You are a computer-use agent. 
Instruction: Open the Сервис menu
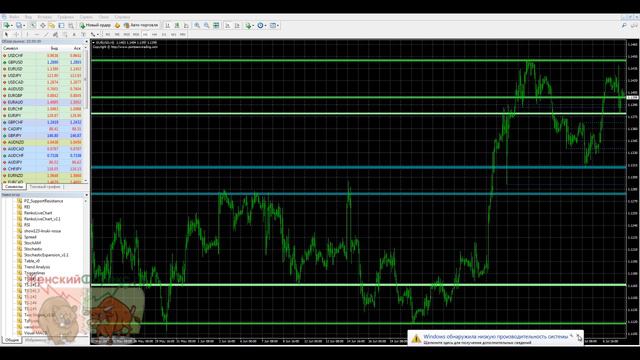[86, 17]
